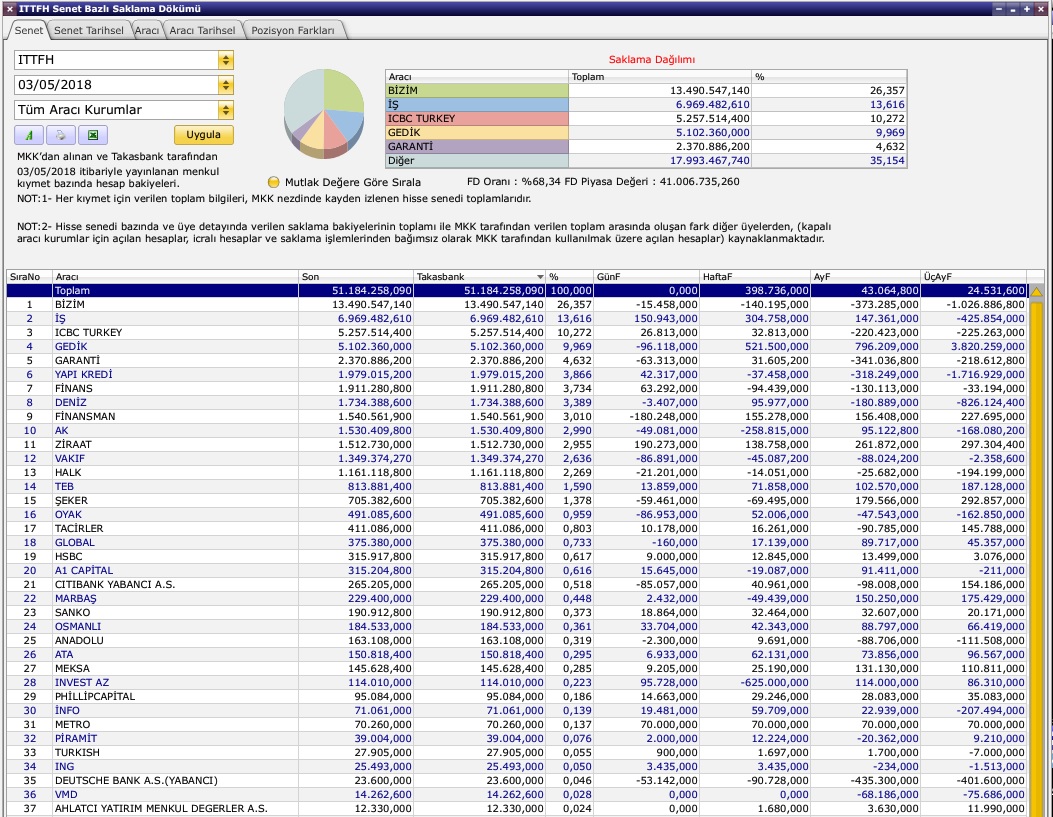Open the Tüm Aracı Kurumlar dropdown

coord(226,109)
